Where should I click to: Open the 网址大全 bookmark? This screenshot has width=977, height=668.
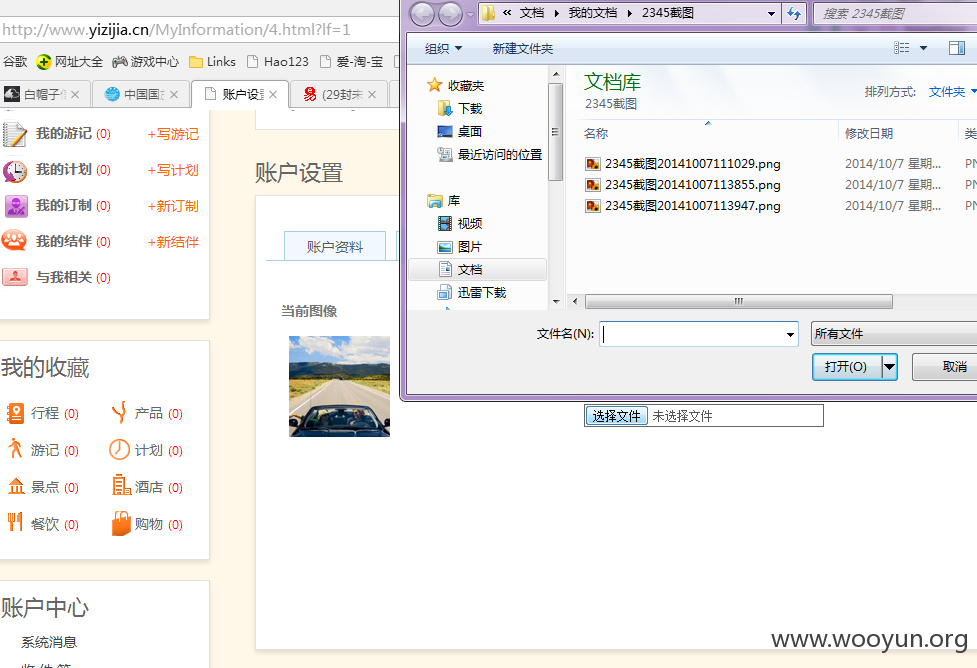[70, 62]
